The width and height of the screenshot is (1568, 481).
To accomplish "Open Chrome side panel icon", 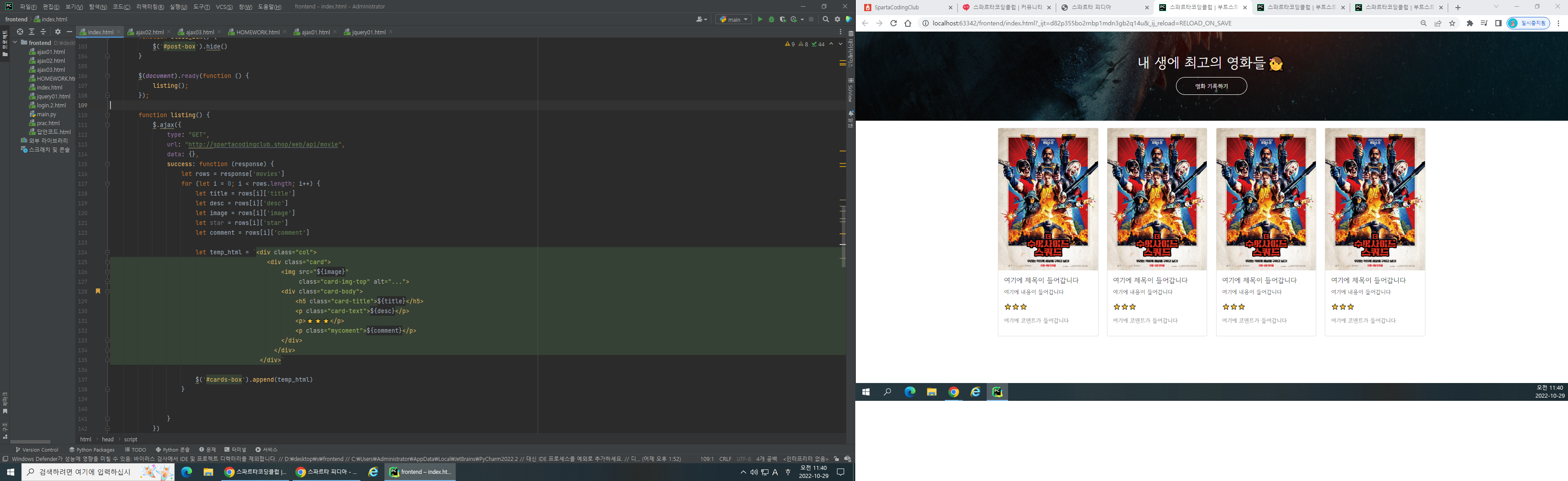I will point(1498,23).
